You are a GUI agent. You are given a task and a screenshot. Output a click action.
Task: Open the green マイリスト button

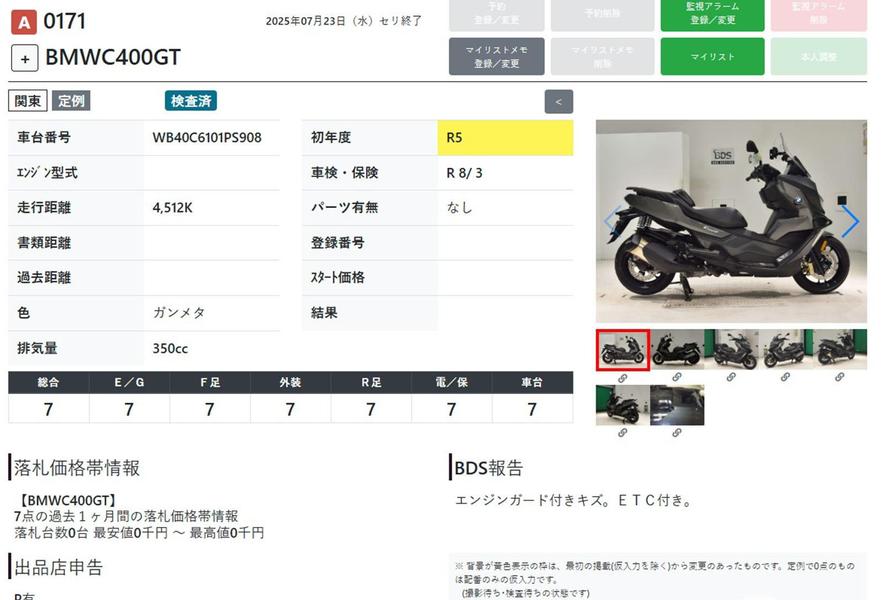tap(712, 57)
